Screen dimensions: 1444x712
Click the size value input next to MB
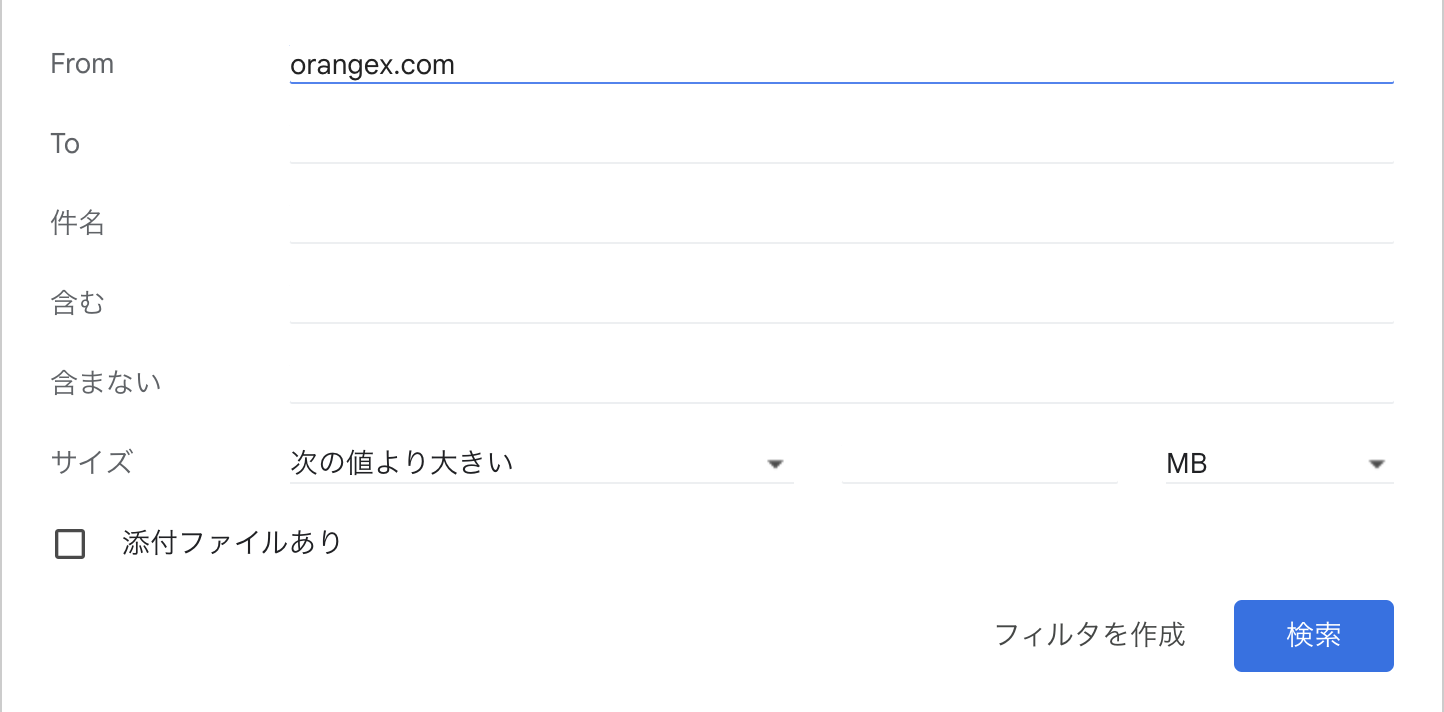click(978, 463)
